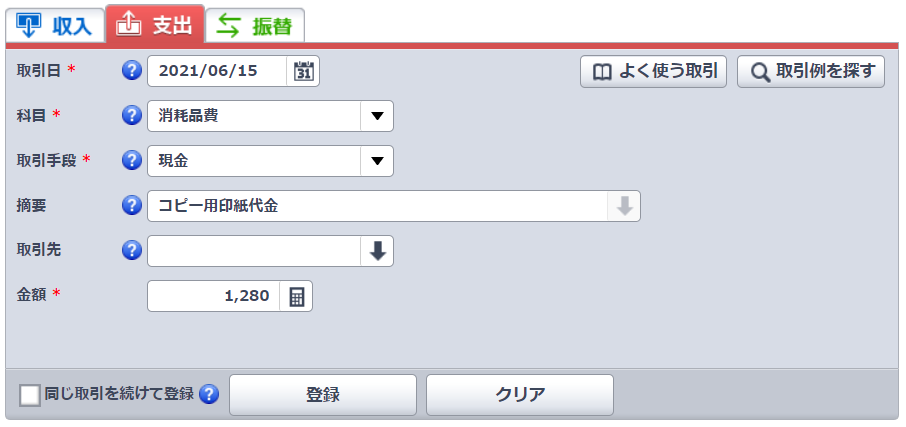Click the help icon beside 科目
The height and width of the screenshot is (427, 906).
(132, 116)
